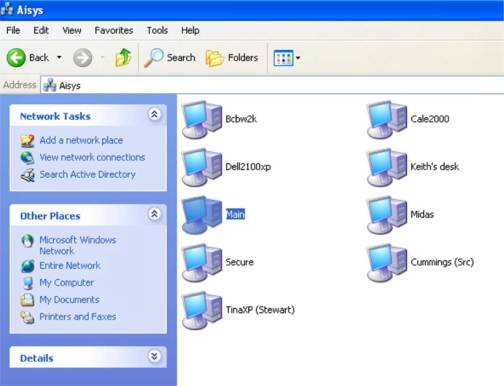Click My Computer sidebar icon
The image size is (504, 386).
click(28, 283)
